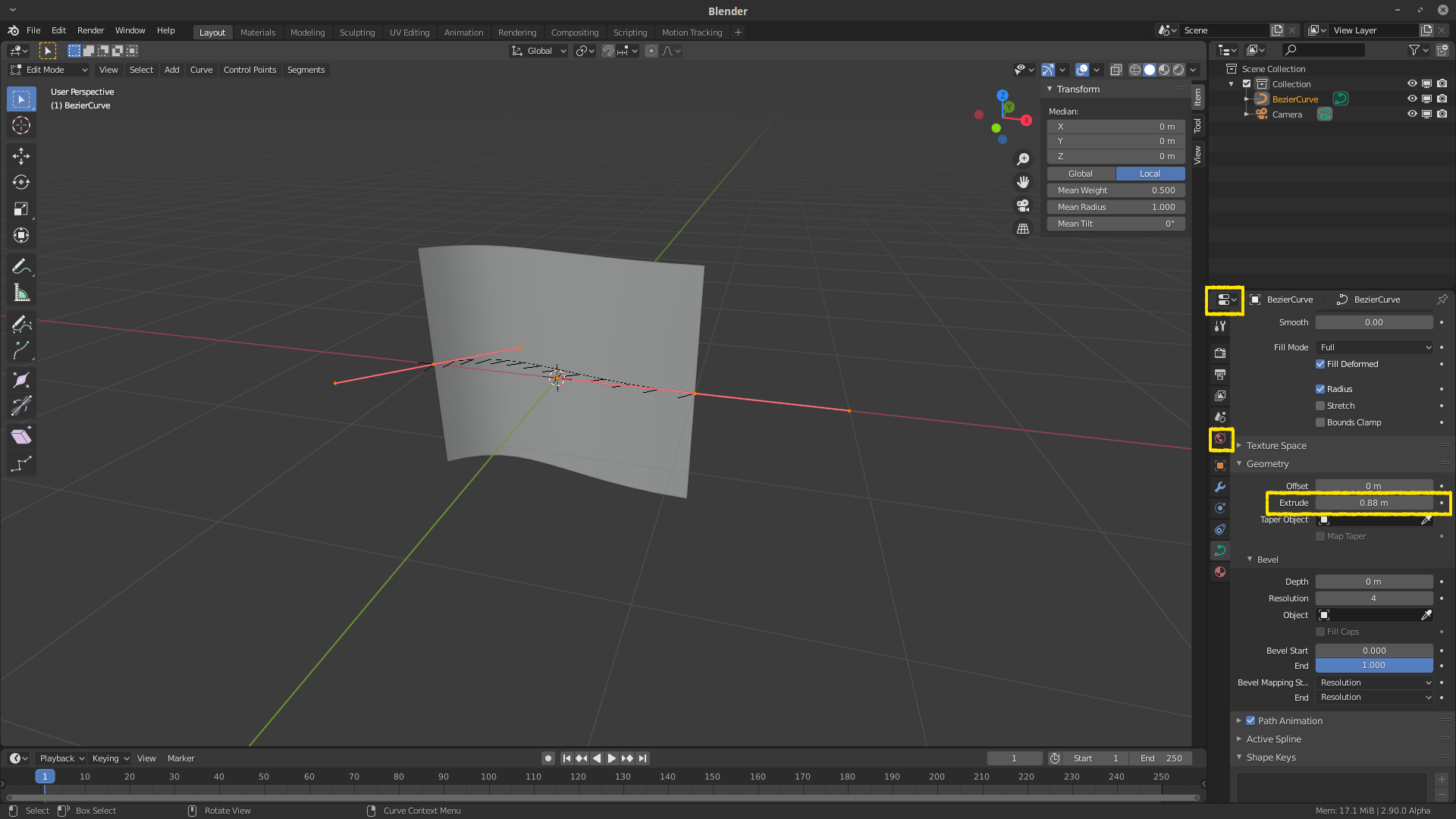Adjust the Bevel End slider
1456x819 pixels.
pyautogui.click(x=1373, y=665)
